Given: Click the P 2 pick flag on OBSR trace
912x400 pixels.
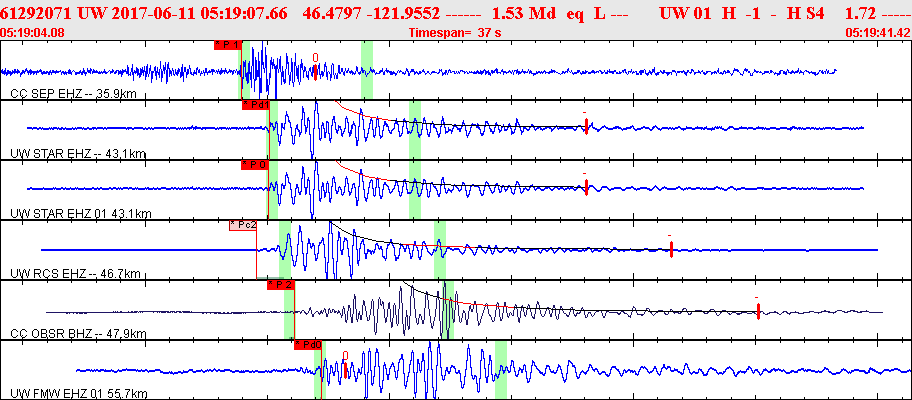Looking at the screenshot, I should 280,284.
